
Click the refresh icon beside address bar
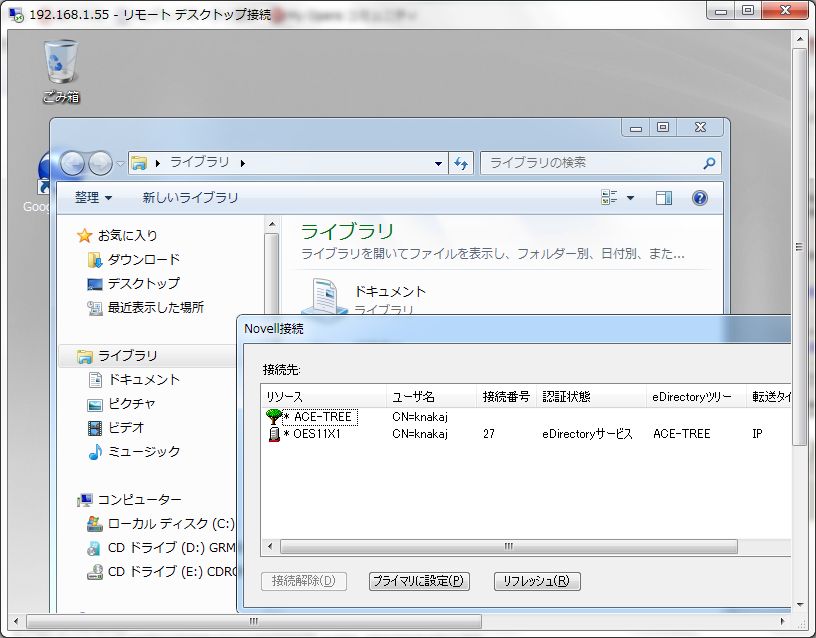[461, 164]
